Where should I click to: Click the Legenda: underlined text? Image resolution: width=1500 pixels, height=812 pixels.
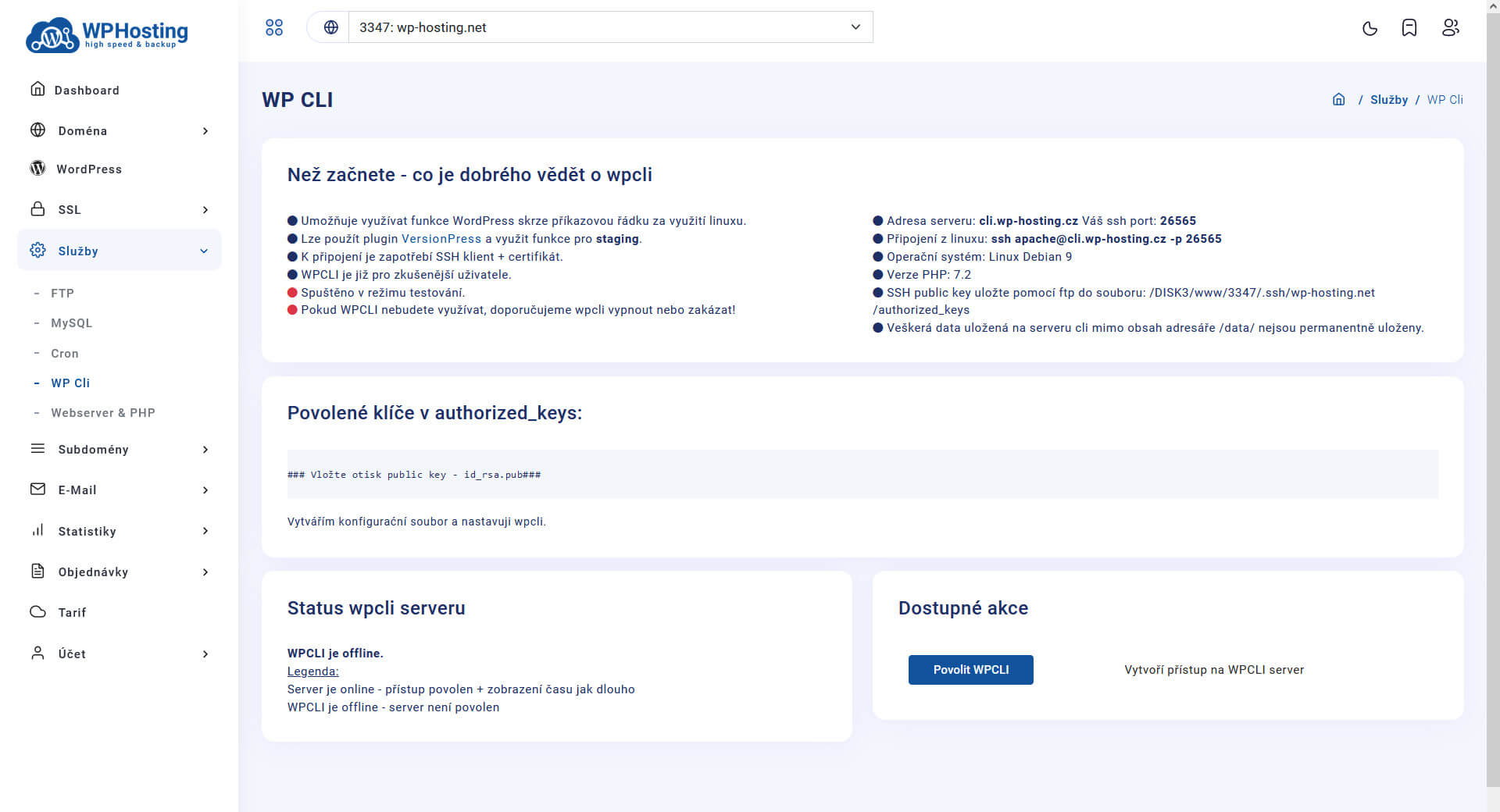[313, 671]
